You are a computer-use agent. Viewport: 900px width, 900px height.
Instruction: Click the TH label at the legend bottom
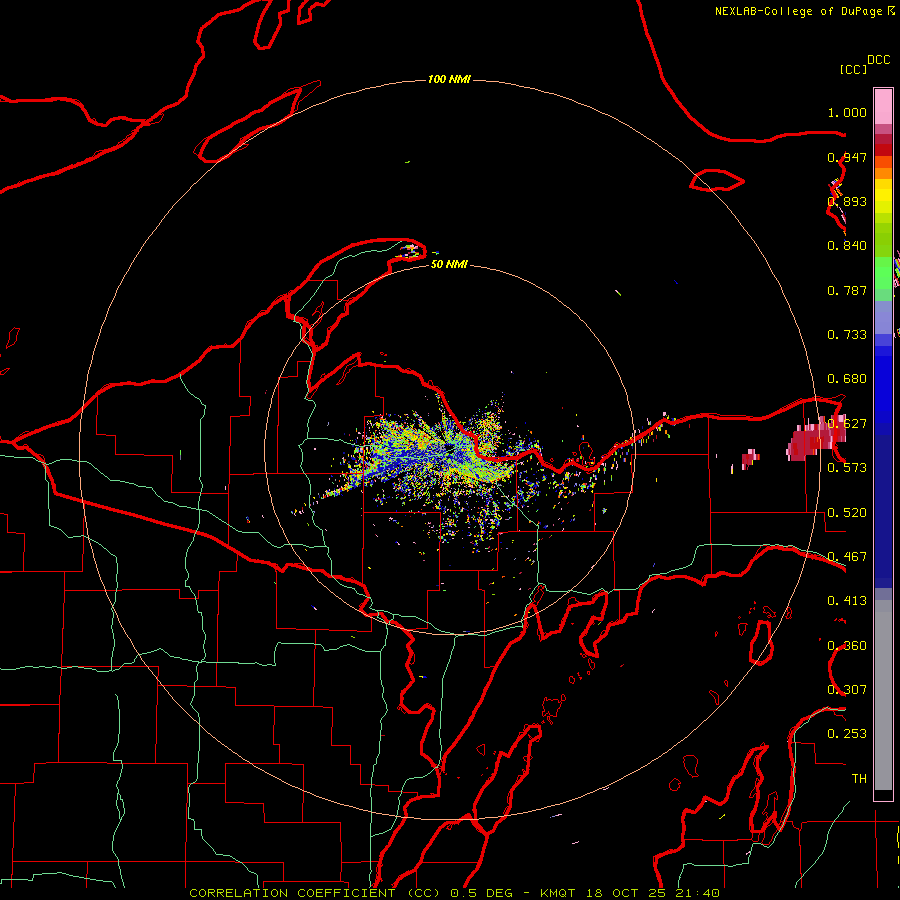tap(859, 778)
